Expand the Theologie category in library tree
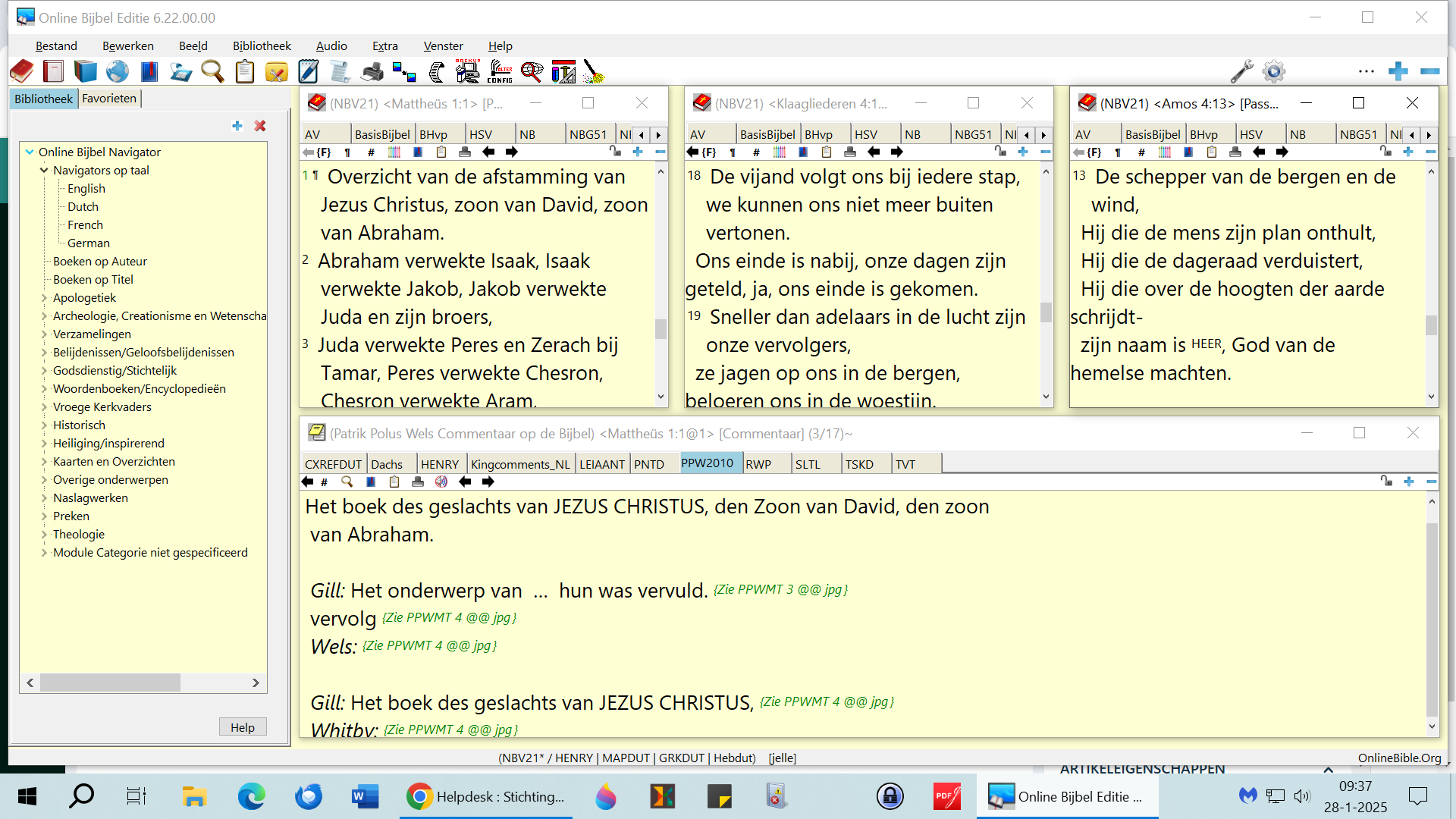This screenshot has height=819, width=1456. (x=44, y=535)
